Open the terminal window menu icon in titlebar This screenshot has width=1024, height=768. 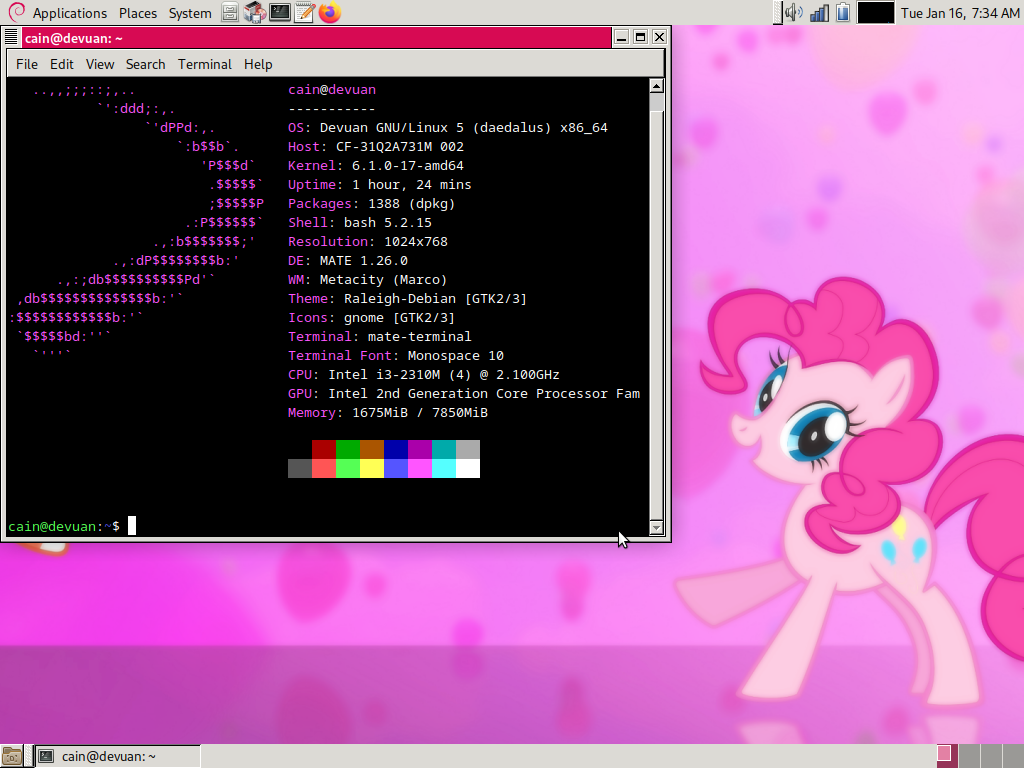[11, 37]
